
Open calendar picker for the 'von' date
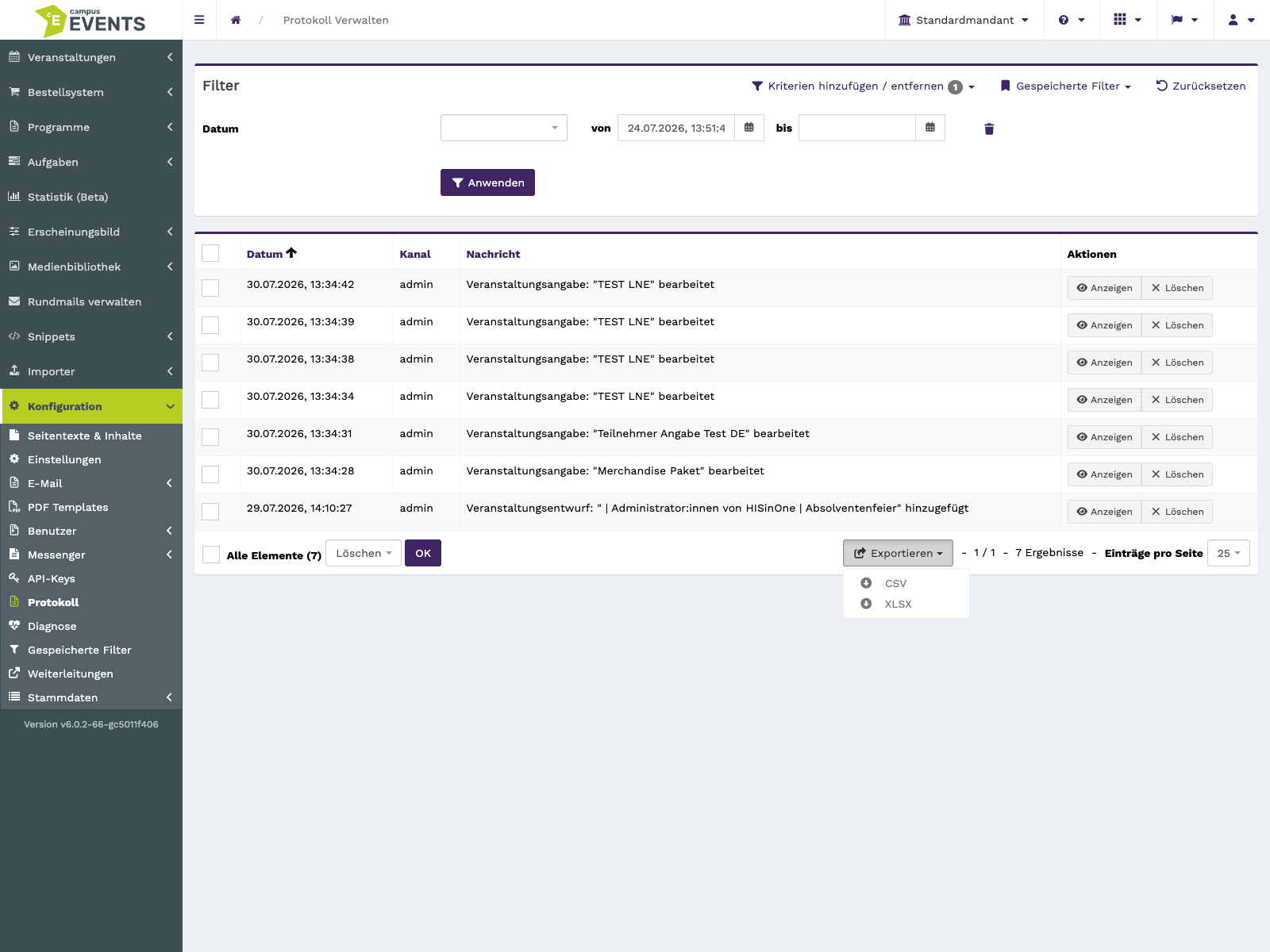click(749, 128)
